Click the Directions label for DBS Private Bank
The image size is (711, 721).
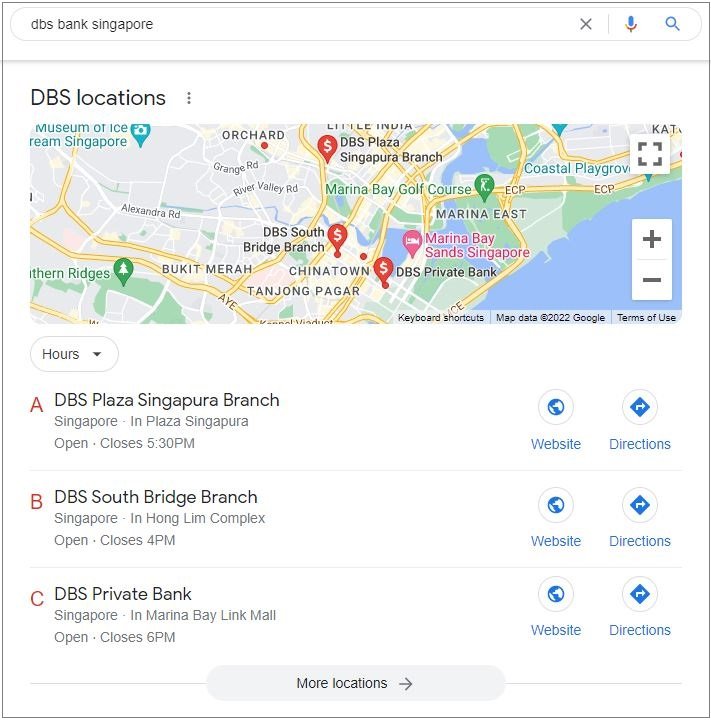pyautogui.click(x=640, y=630)
